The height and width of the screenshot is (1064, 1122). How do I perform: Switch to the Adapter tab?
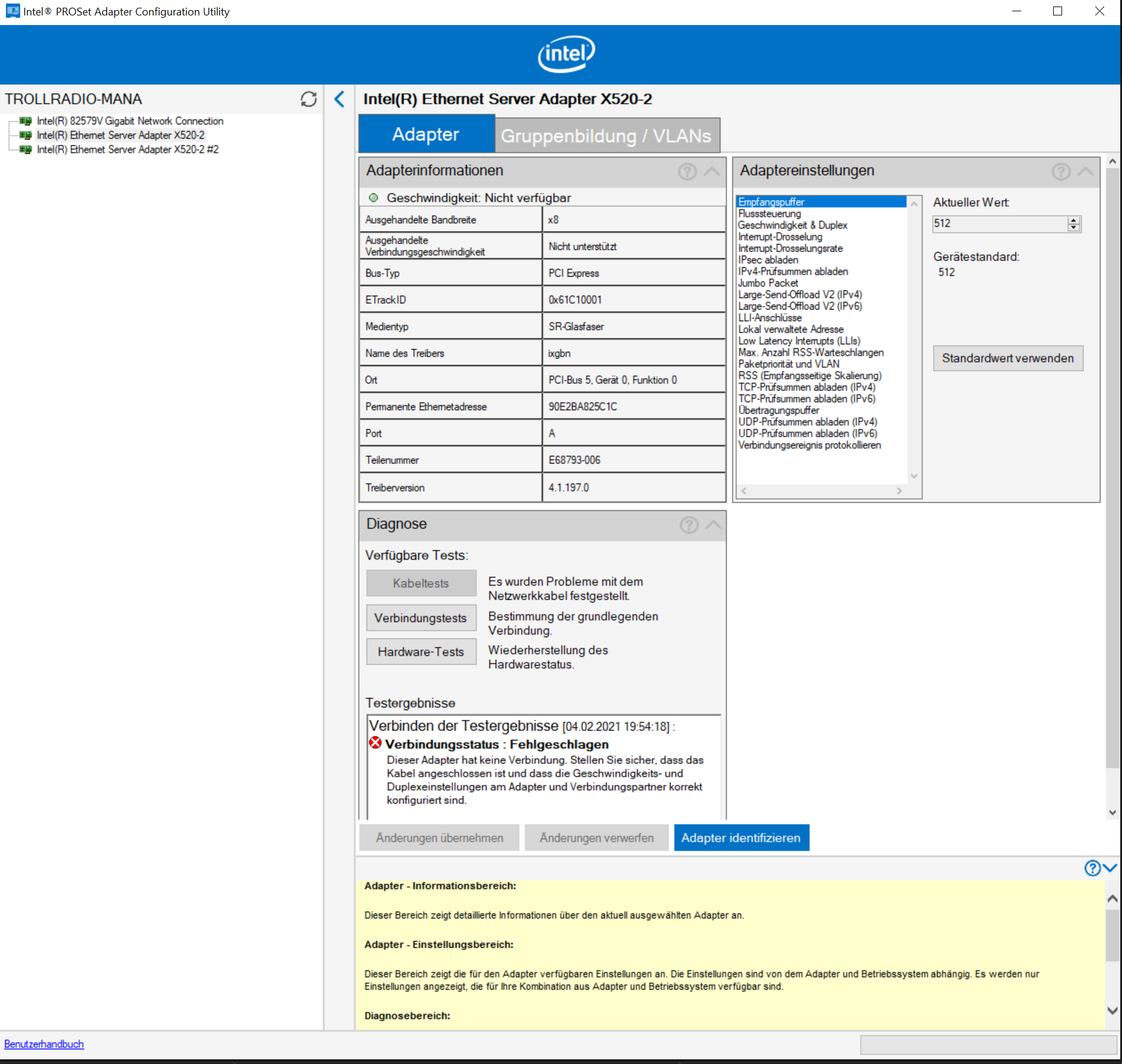tap(426, 134)
